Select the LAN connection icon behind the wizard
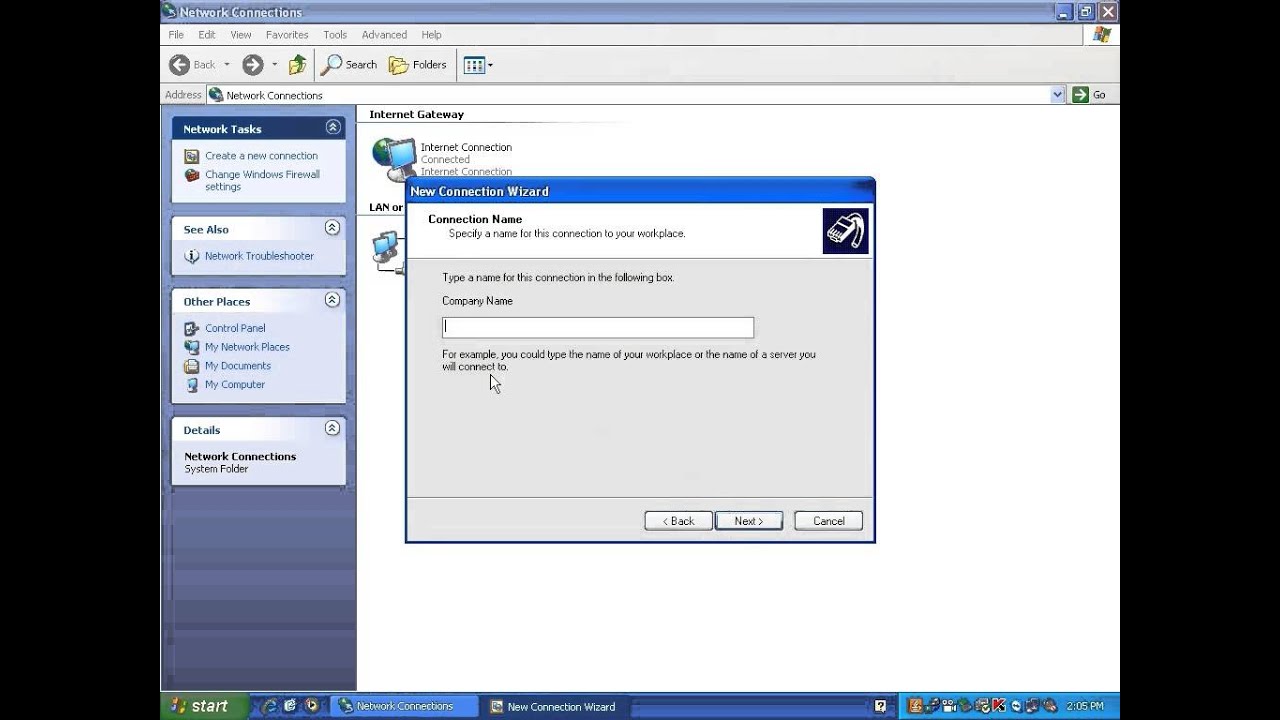Screen dimensions: 1280x720 (387, 251)
